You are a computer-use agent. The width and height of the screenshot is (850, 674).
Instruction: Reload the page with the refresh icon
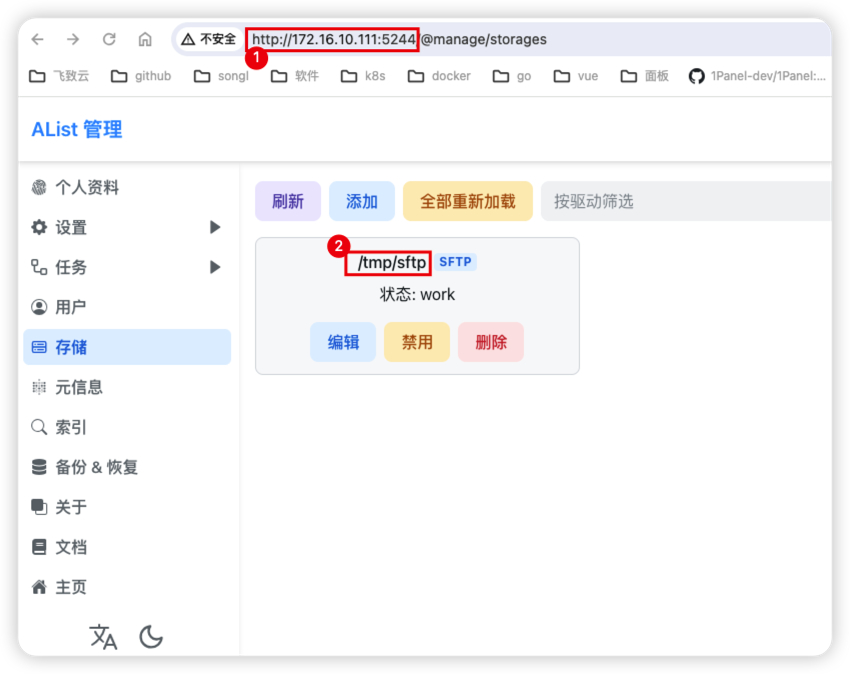[x=109, y=39]
